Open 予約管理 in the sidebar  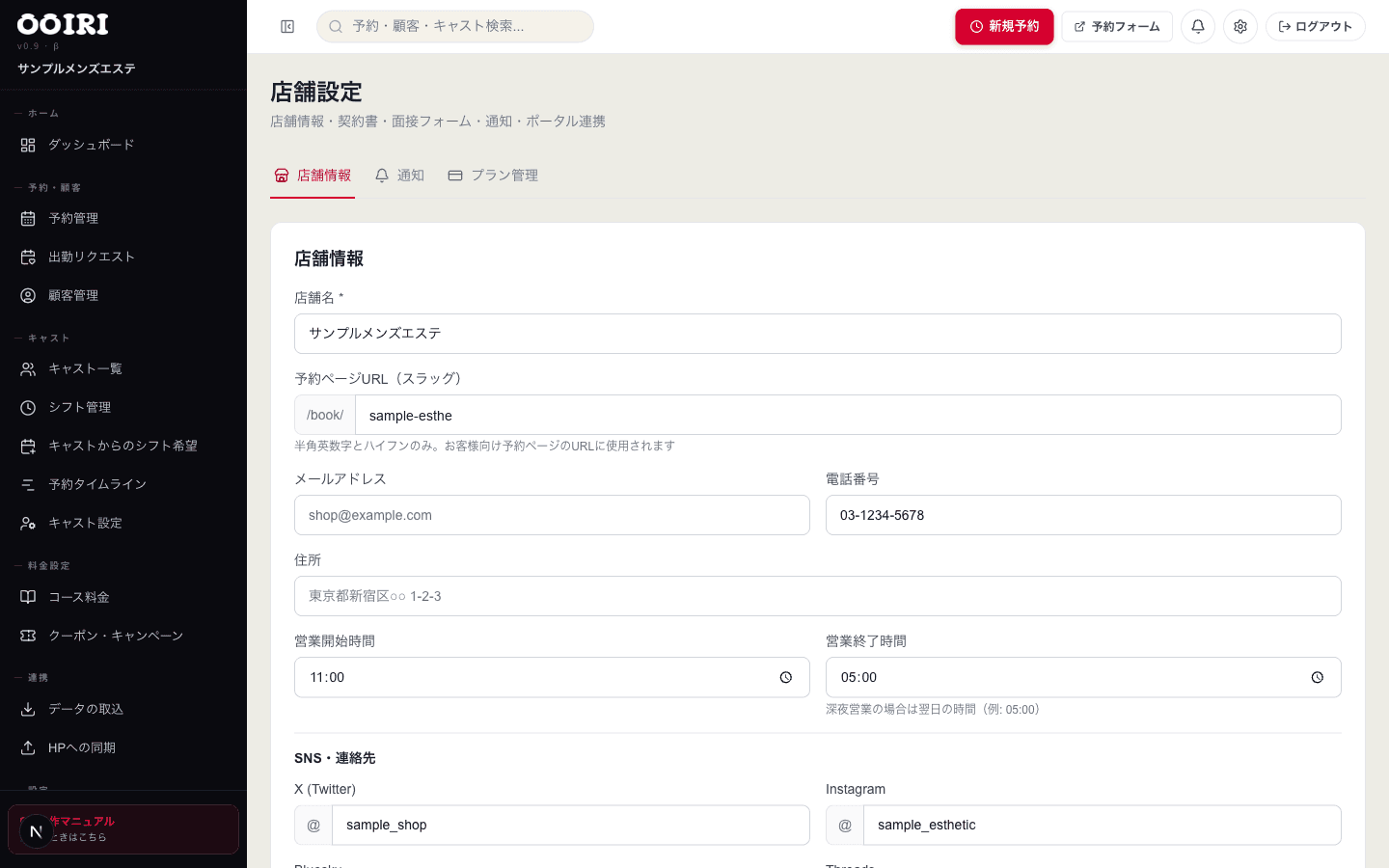[x=123, y=218]
